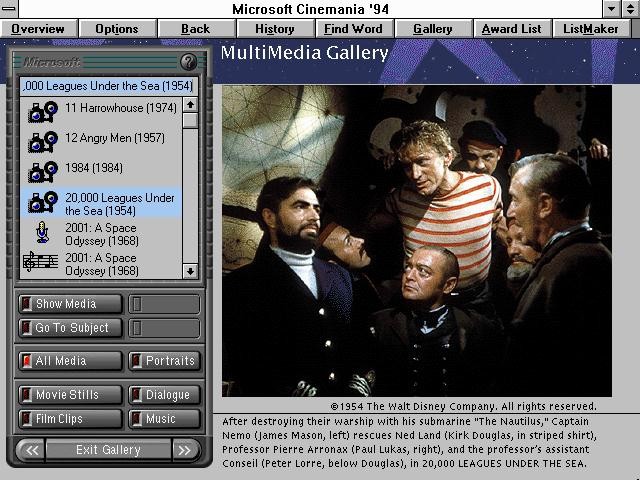The width and height of the screenshot is (640, 480).
Task: Select the 1984 (1984) entry
Action: click(x=101, y=171)
